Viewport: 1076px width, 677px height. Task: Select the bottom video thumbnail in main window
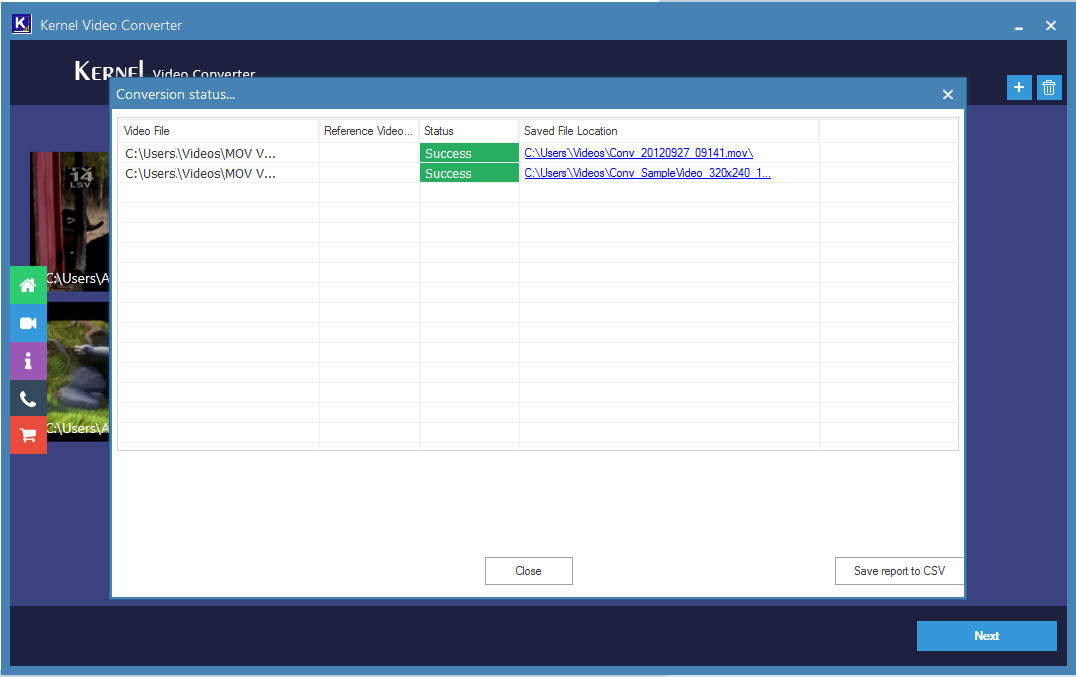[78, 371]
